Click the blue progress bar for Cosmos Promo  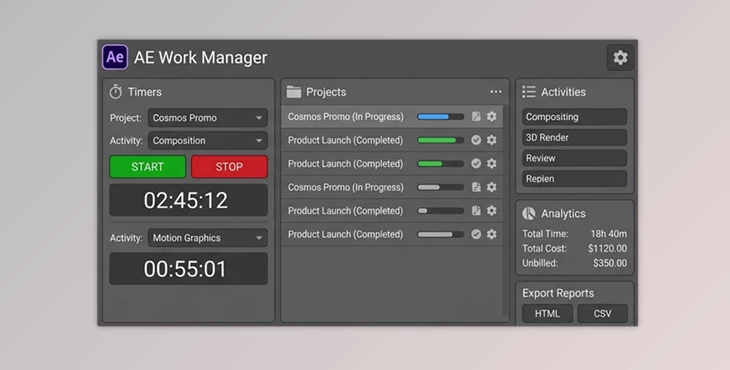pos(440,117)
